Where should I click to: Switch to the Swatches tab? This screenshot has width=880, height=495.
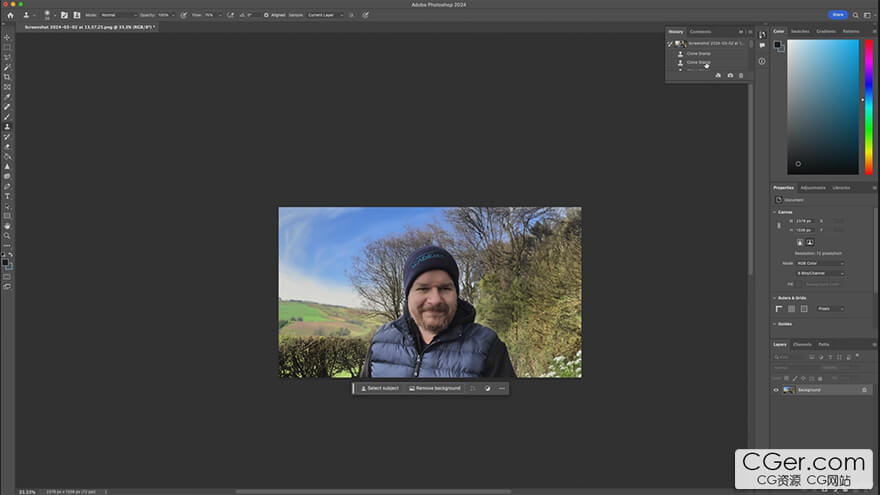800,31
